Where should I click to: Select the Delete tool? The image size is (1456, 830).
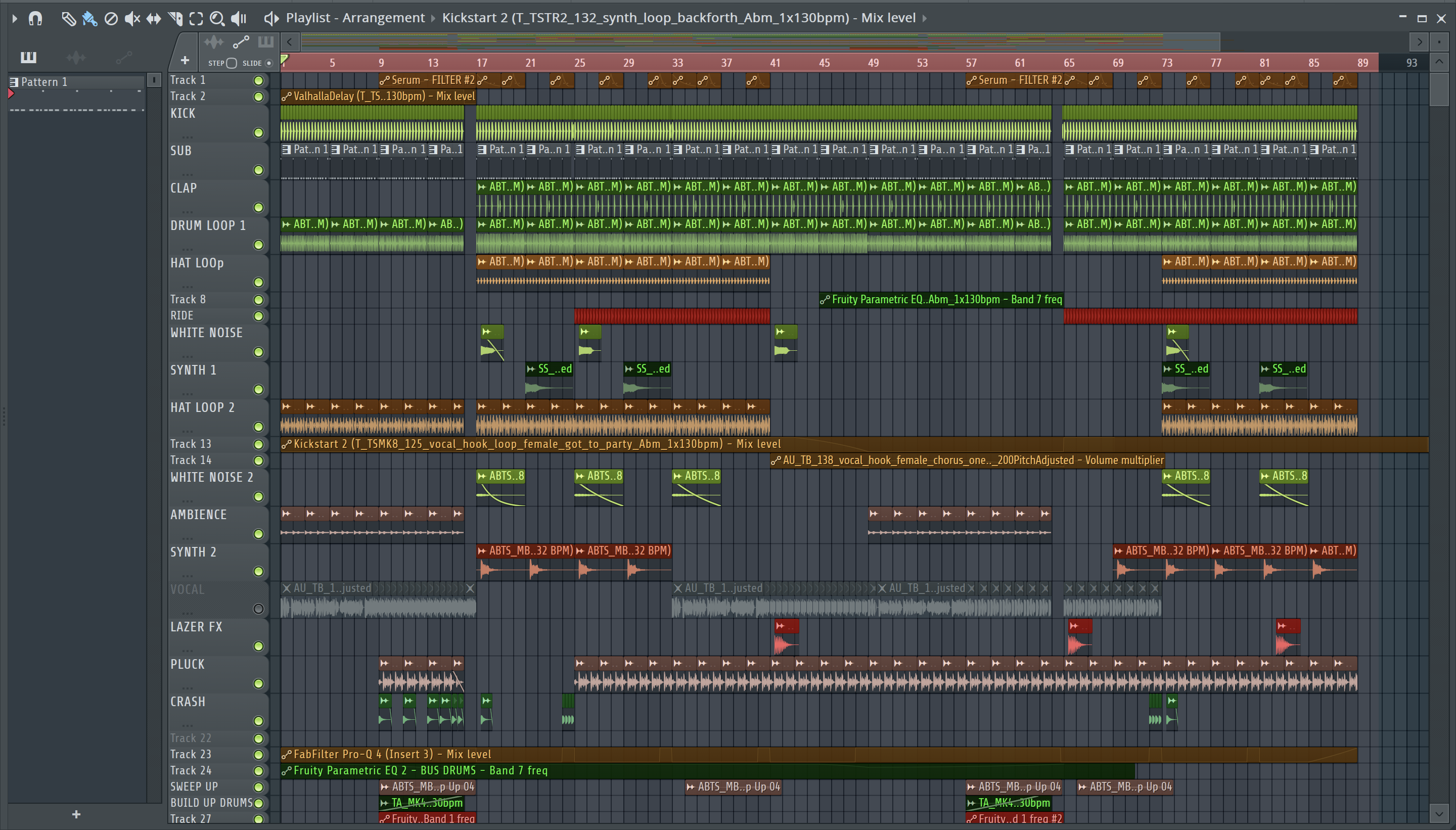pyautogui.click(x=111, y=19)
